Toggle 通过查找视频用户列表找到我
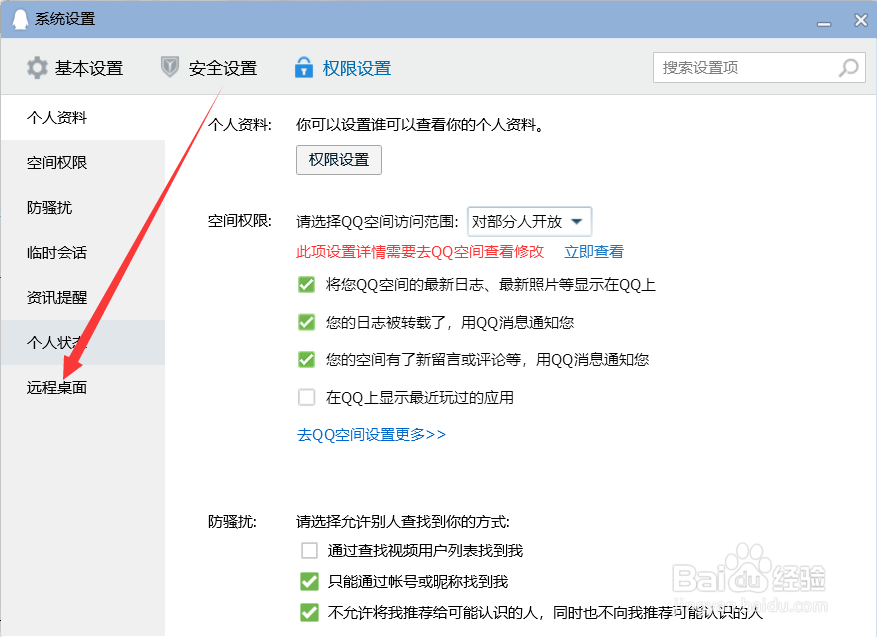 (x=307, y=548)
